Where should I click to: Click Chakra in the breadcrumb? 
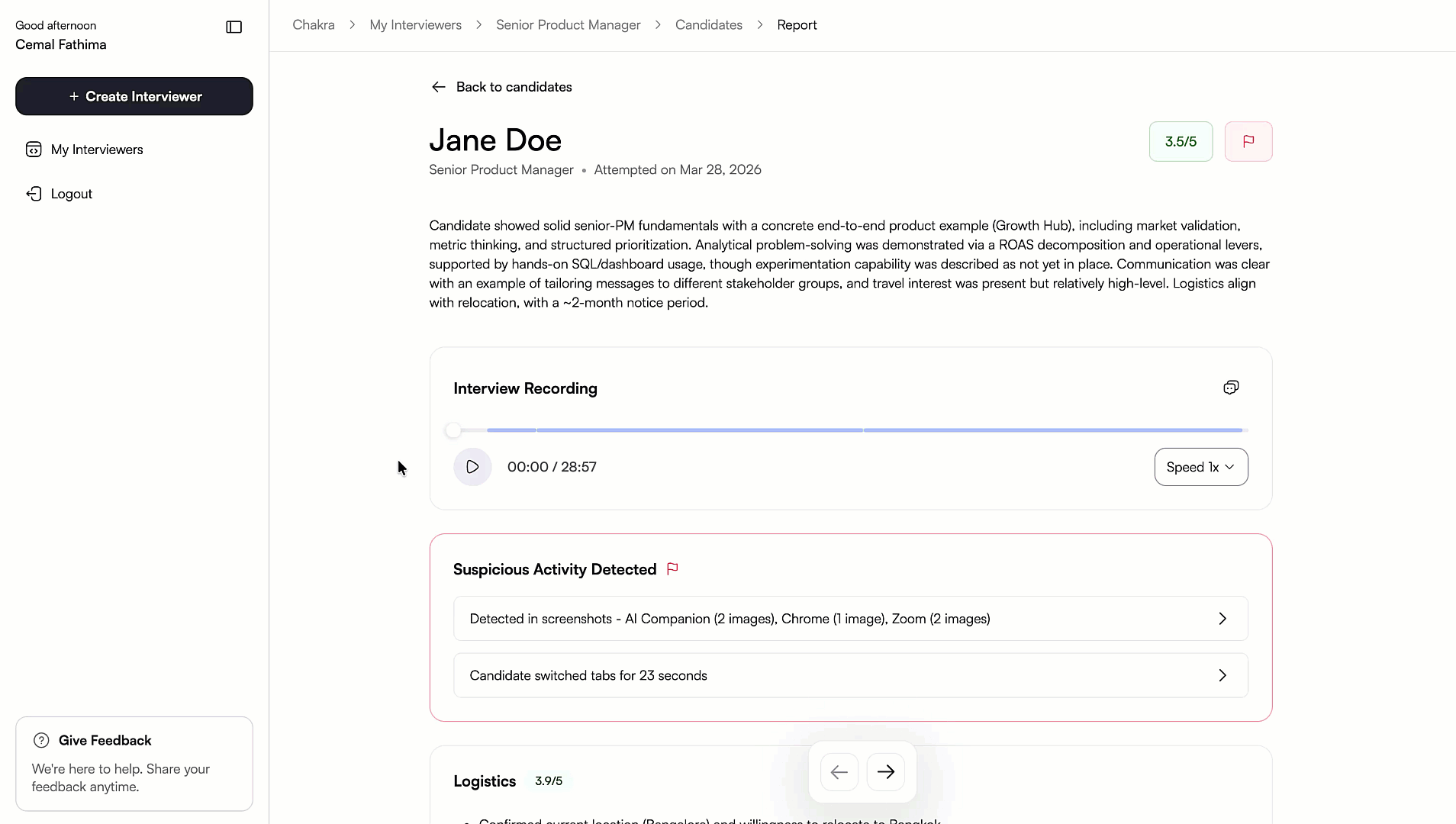[313, 24]
